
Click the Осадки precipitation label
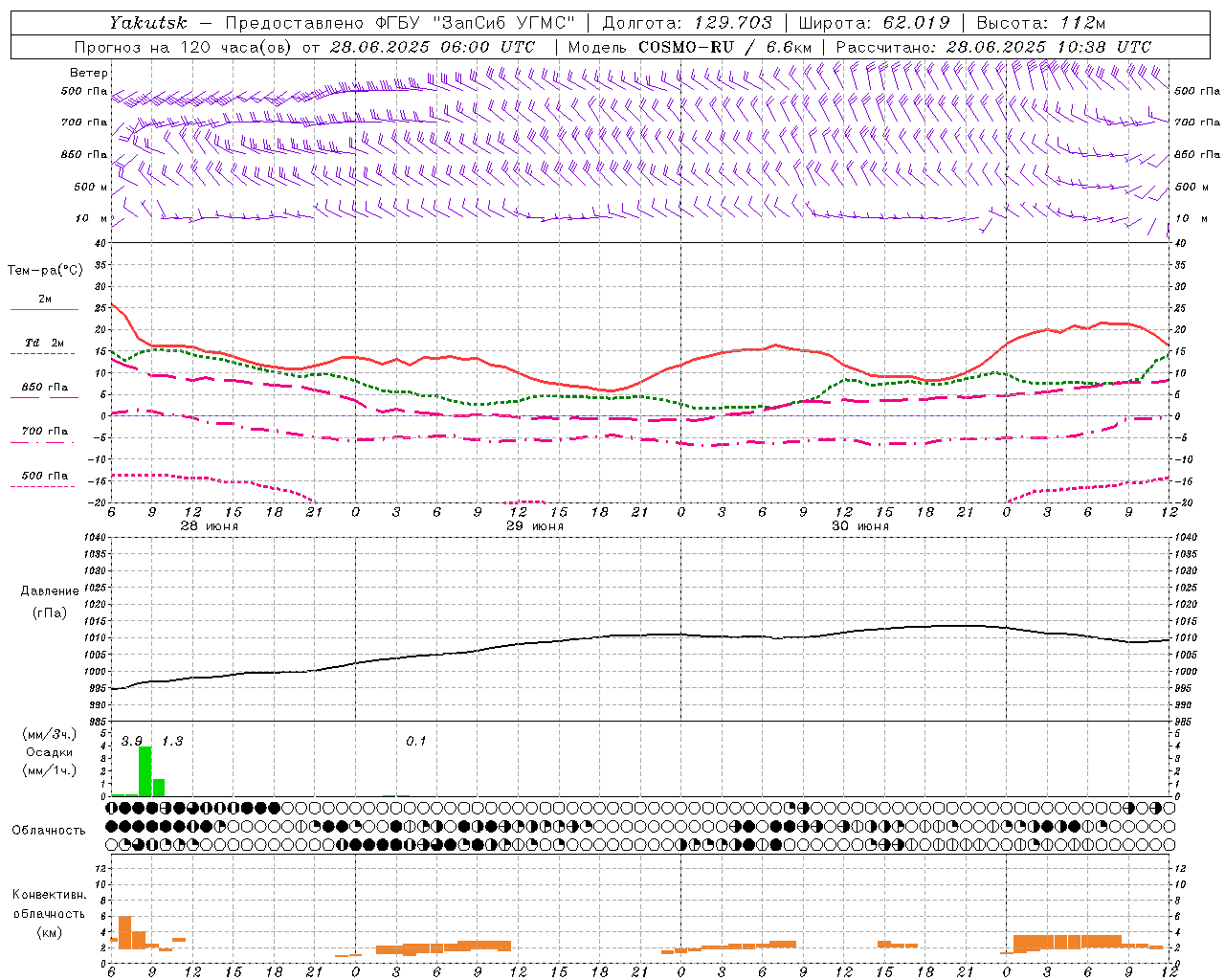[49, 752]
